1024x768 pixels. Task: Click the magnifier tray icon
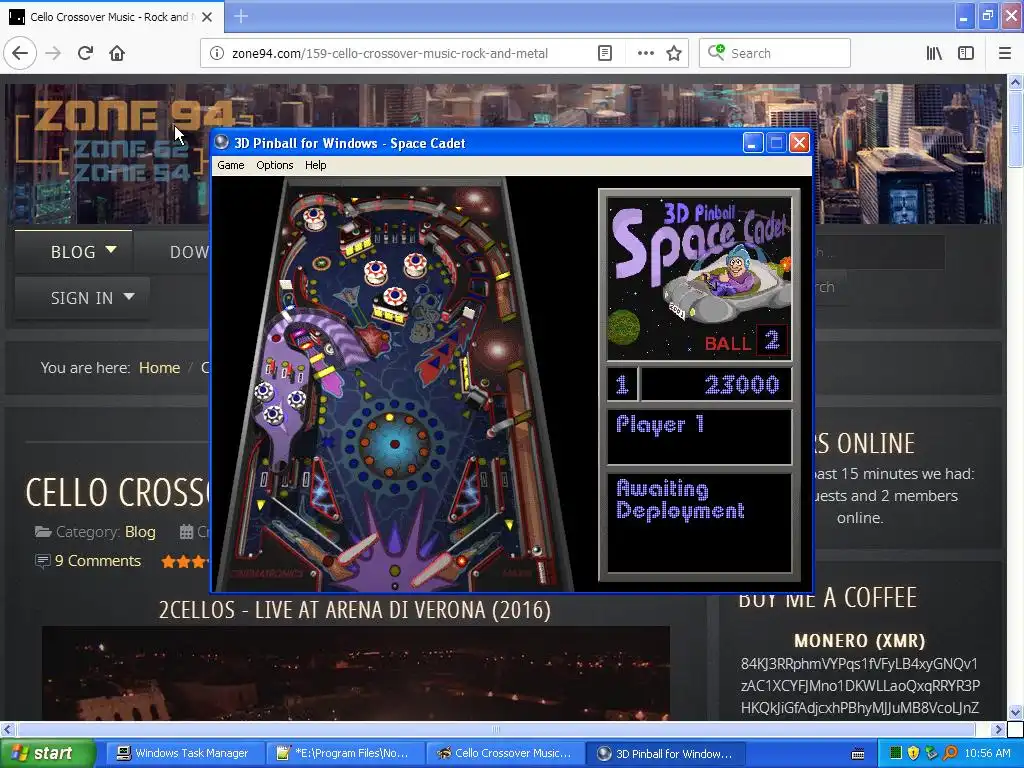tap(950, 753)
